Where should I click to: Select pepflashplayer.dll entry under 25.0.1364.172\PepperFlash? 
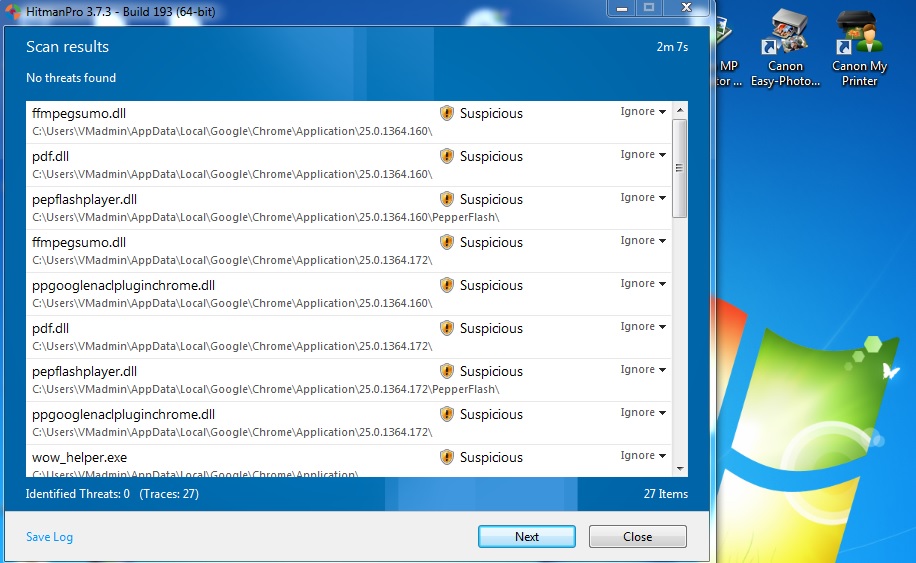click(349, 380)
